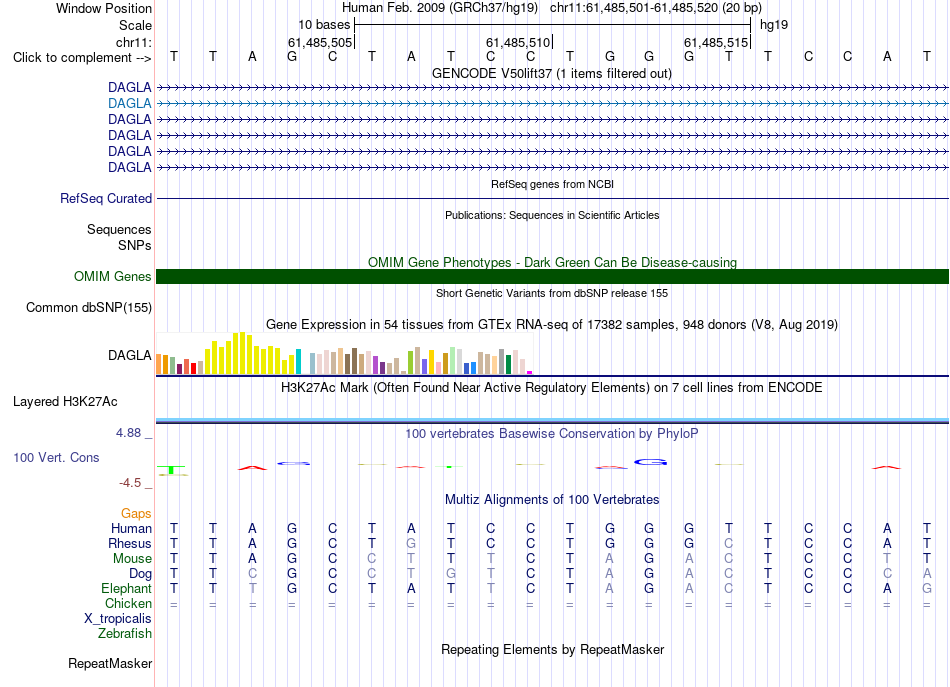This screenshot has height=687, width=950.
Task: Open 'Publications: Sequences in Scientific Articles' title
Action: click(552, 215)
